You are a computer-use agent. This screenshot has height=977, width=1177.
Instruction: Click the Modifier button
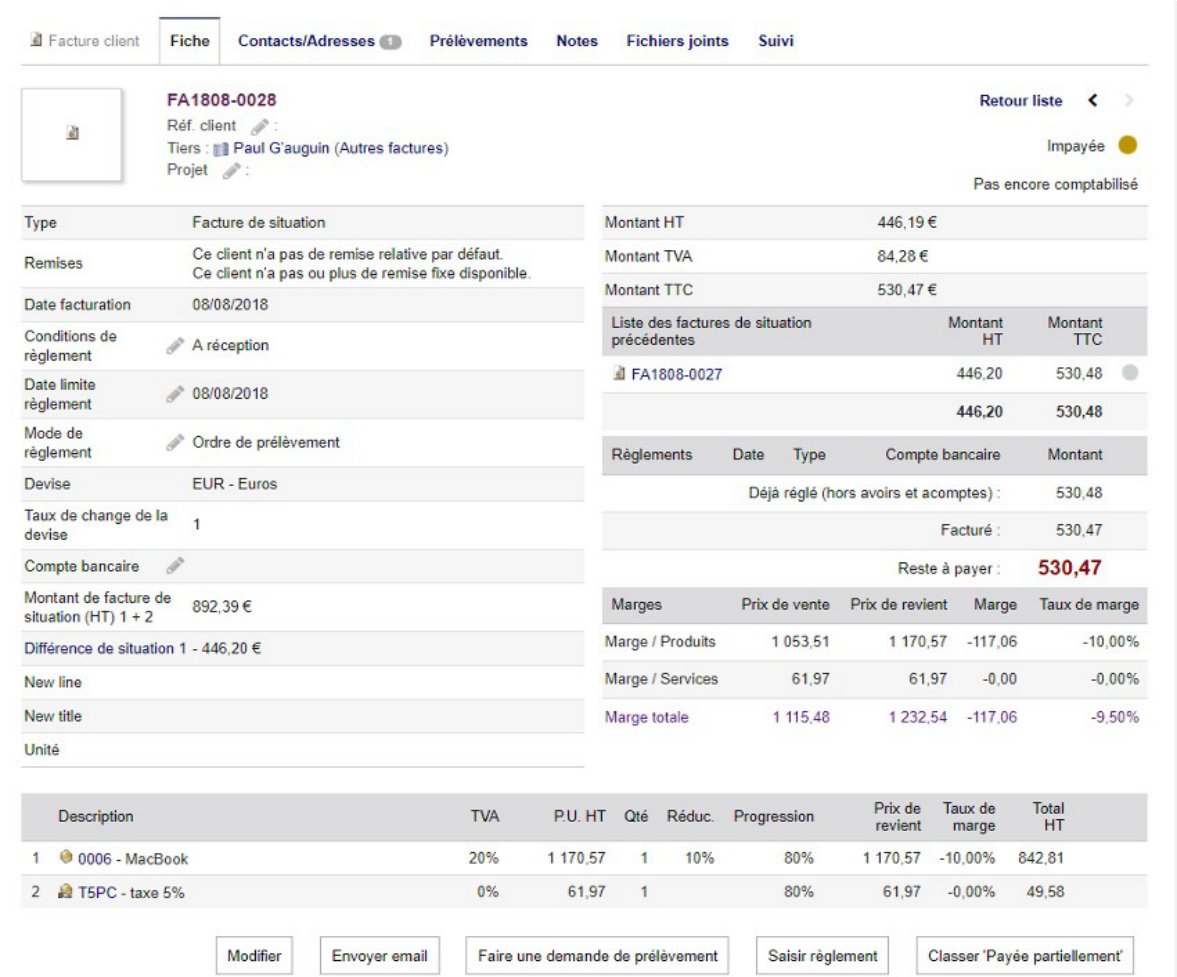tap(254, 956)
